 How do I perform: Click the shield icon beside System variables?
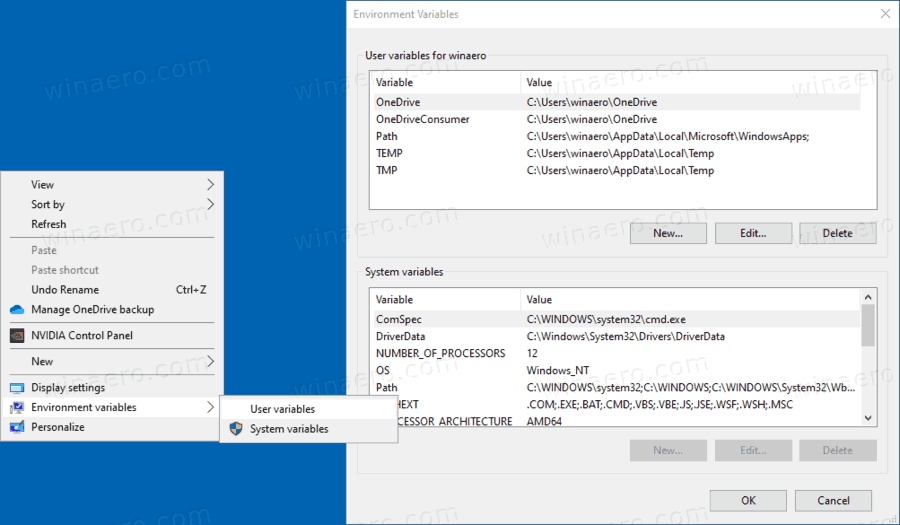[236, 429]
